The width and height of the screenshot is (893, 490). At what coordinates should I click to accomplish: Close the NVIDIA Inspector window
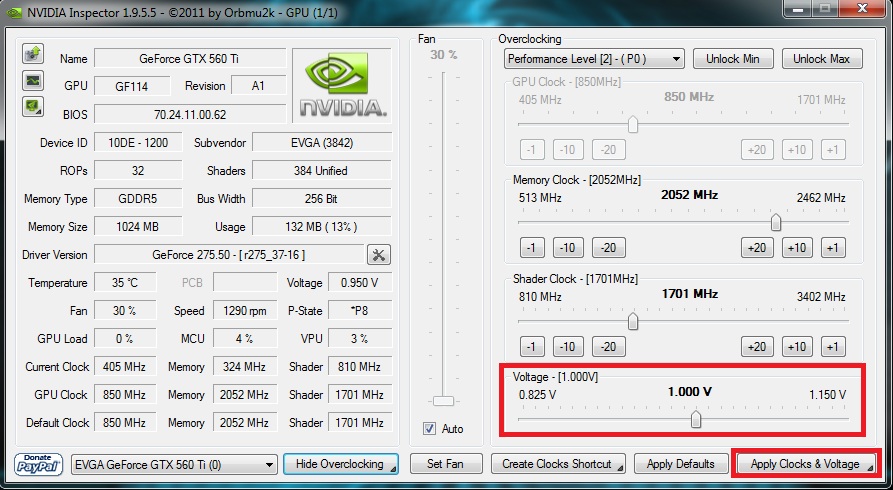863,9
